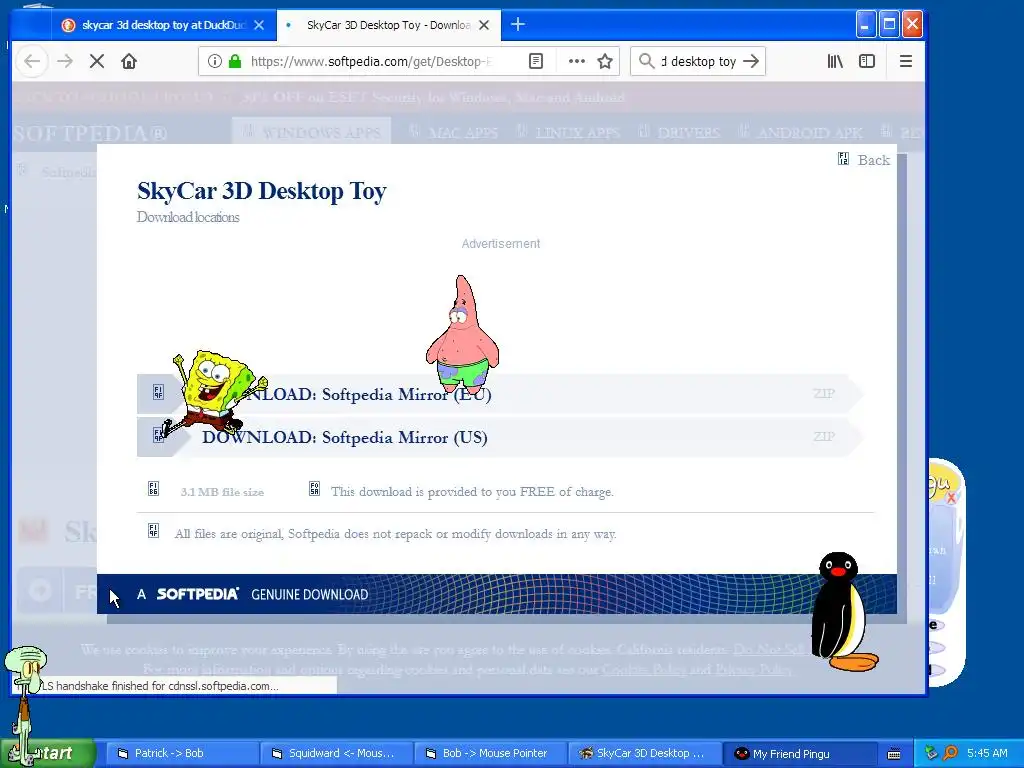Open the page actions three-dot menu
This screenshot has height=768, width=1024.
pyautogui.click(x=576, y=61)
